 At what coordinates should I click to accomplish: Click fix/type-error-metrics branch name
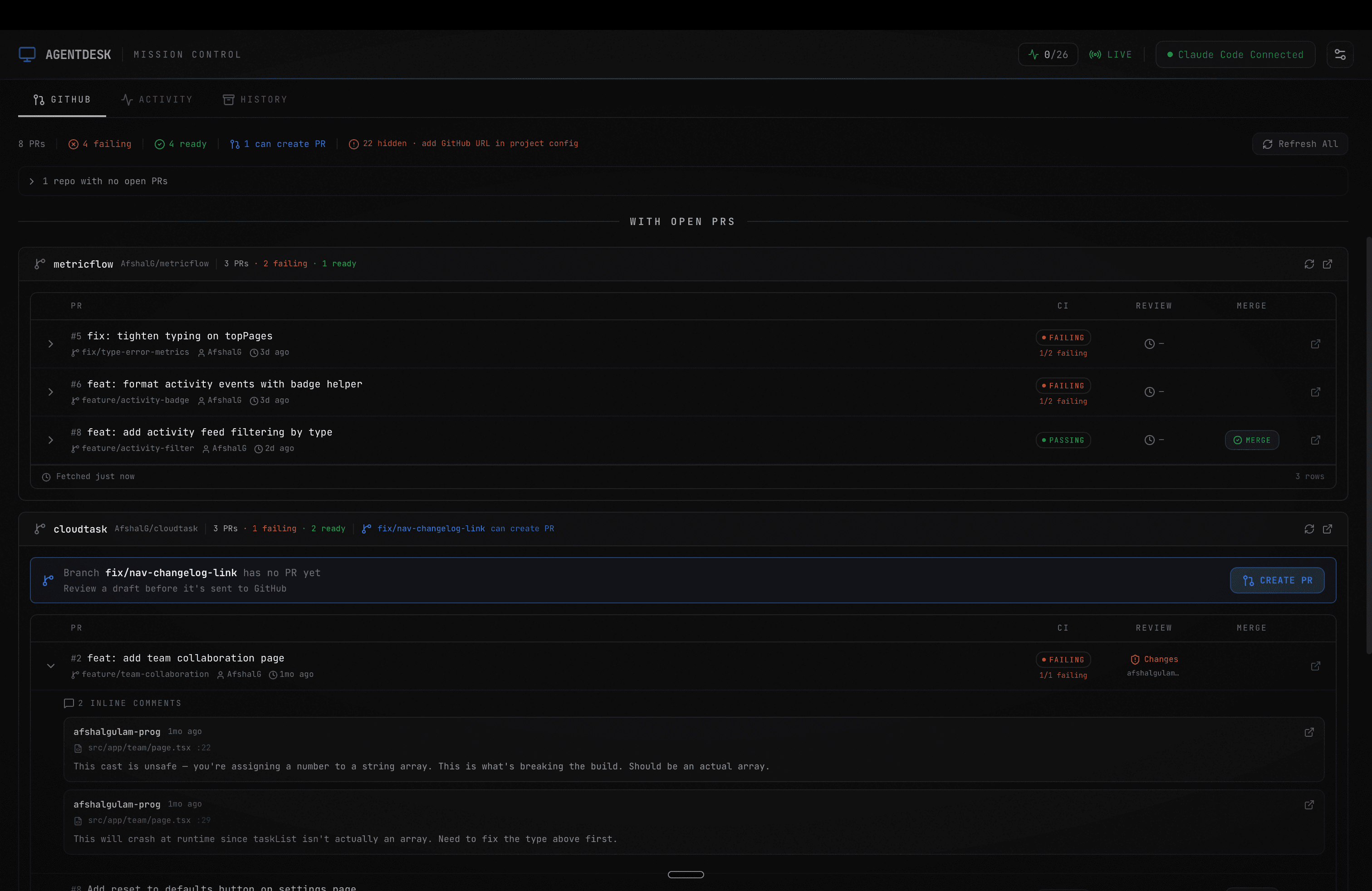135,352
